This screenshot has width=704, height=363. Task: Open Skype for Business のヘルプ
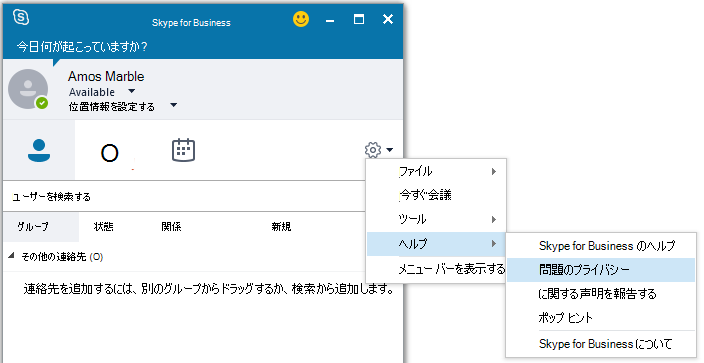pos(601,246)
